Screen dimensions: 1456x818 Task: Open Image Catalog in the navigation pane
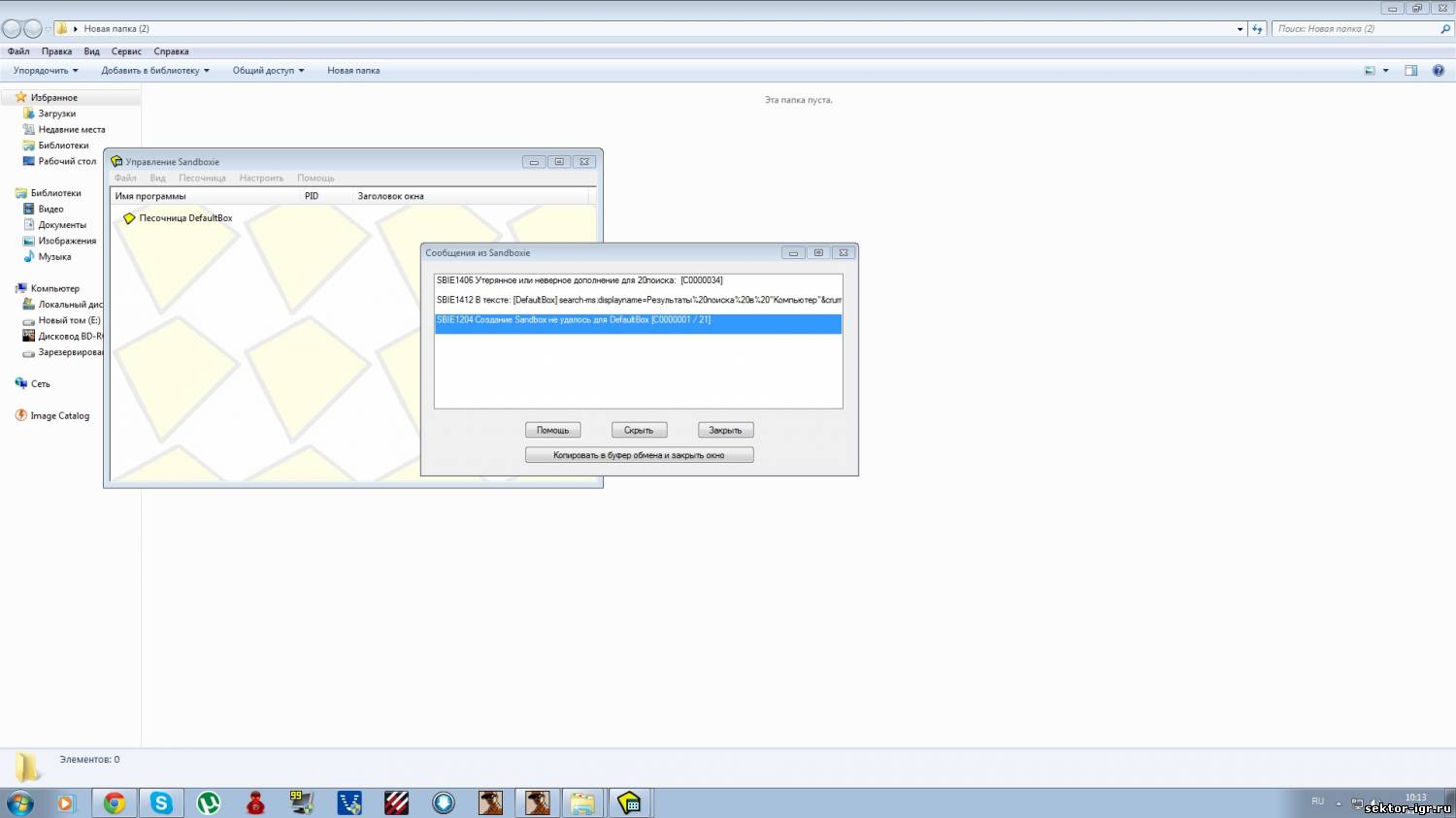[x=59, y=416]
